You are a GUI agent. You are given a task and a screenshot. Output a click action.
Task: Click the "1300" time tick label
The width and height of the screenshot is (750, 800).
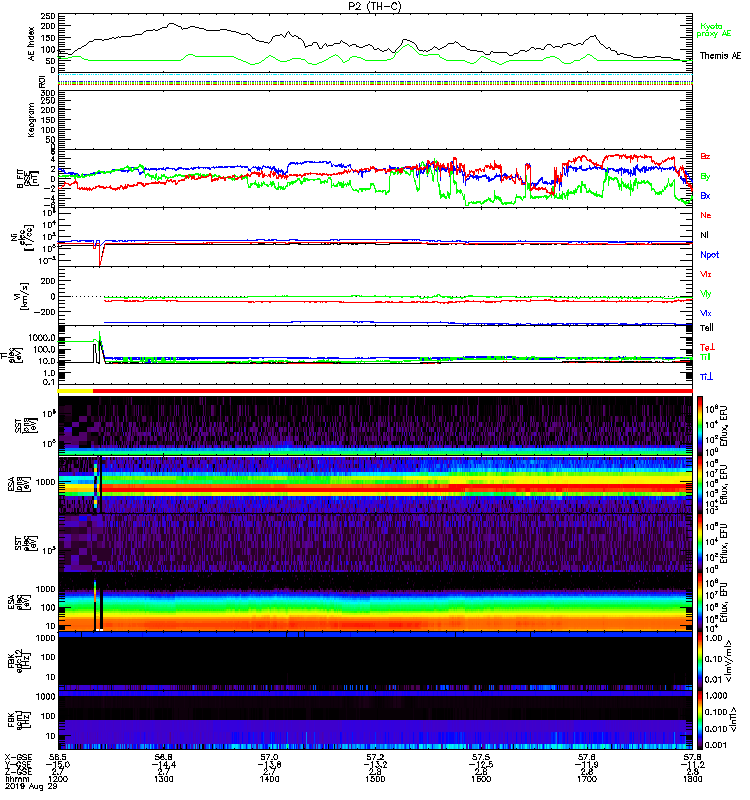[x=163, y=779]
